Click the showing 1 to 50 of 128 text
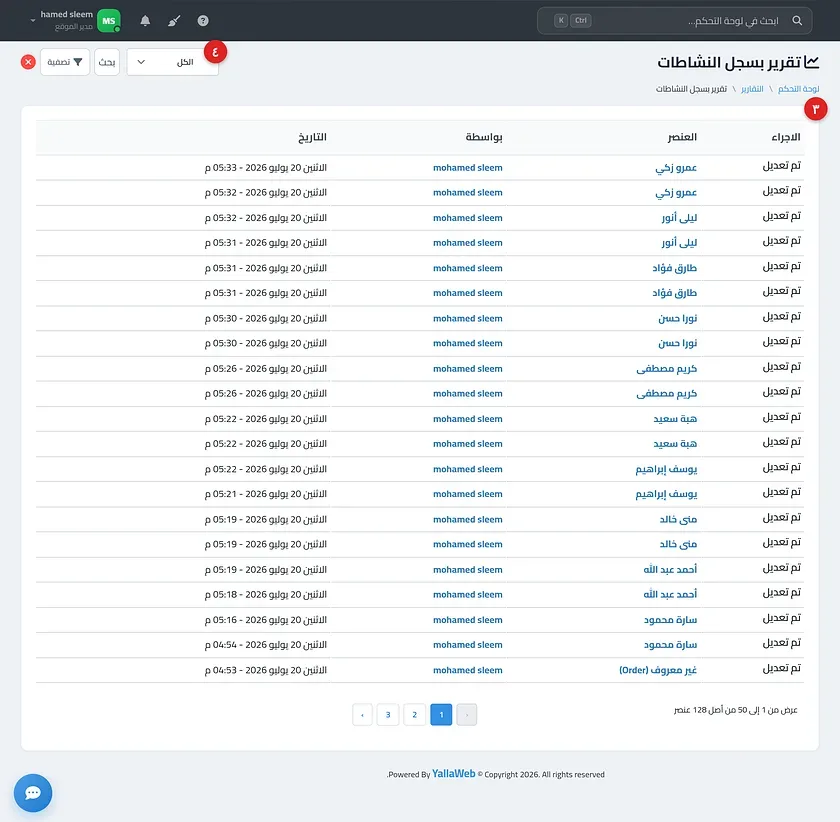 [x=736, y=710]
